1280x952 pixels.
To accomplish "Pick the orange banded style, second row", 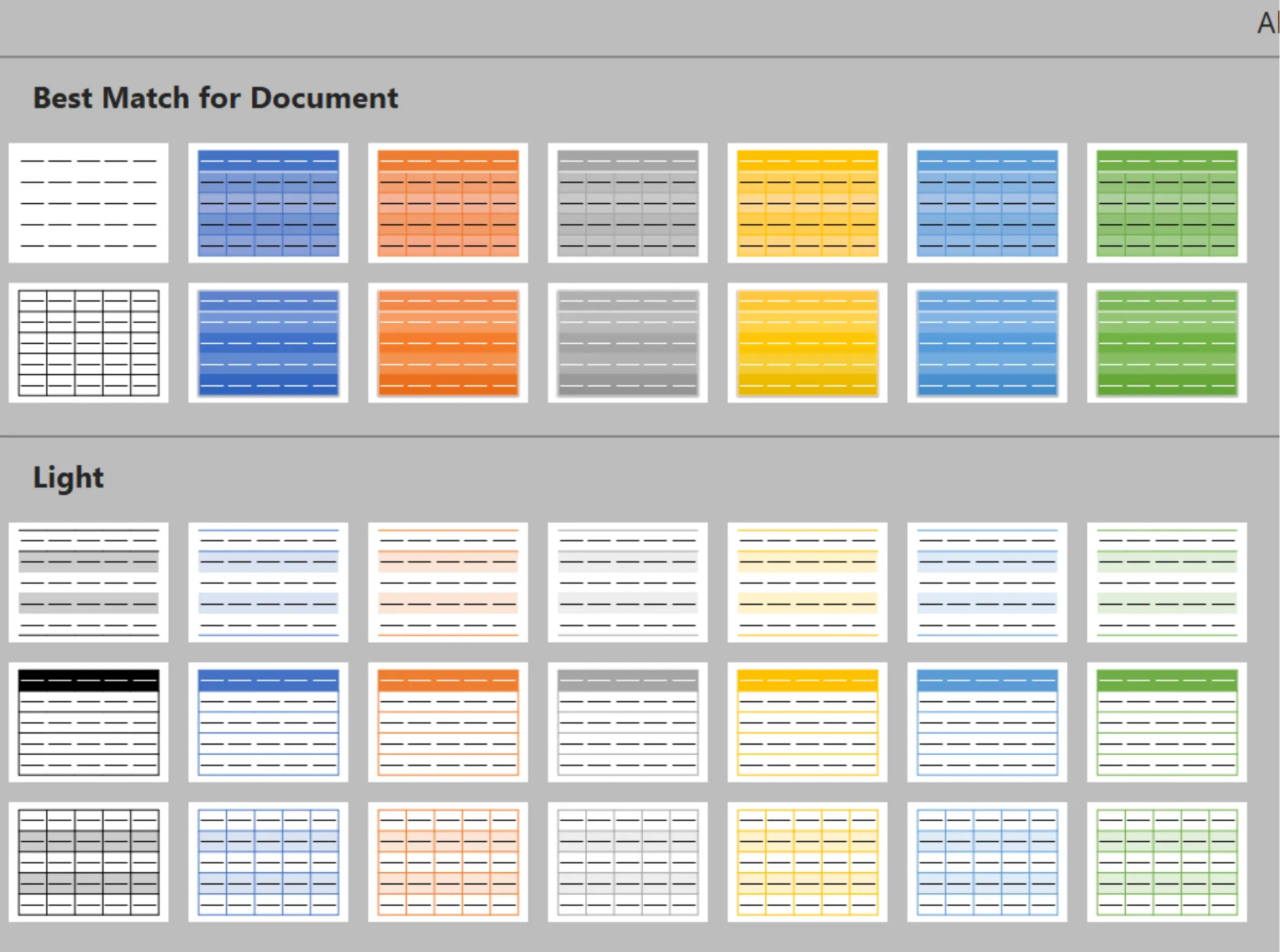I will click(448, 343).
